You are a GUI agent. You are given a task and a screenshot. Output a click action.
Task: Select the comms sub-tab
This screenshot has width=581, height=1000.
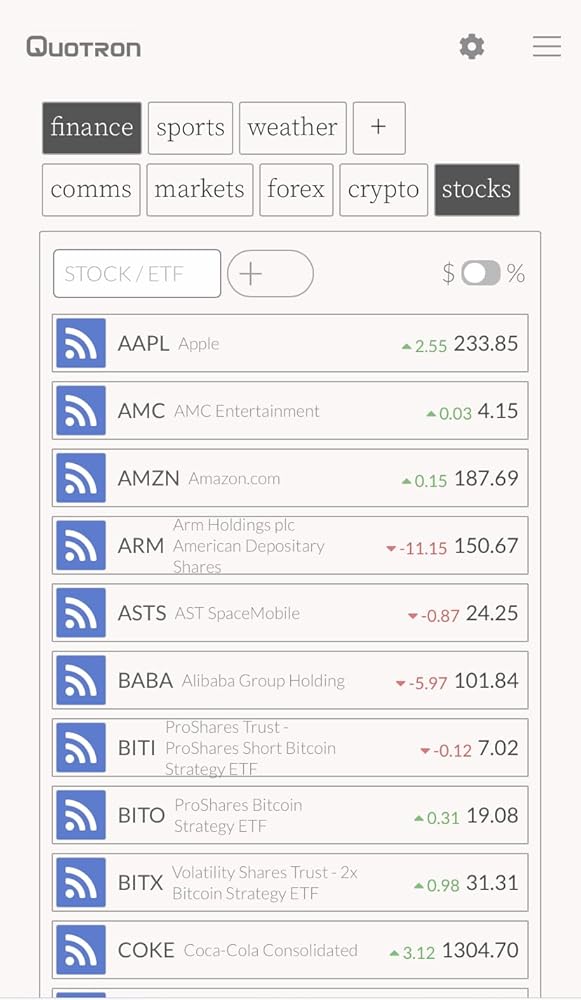coord(91,189)
